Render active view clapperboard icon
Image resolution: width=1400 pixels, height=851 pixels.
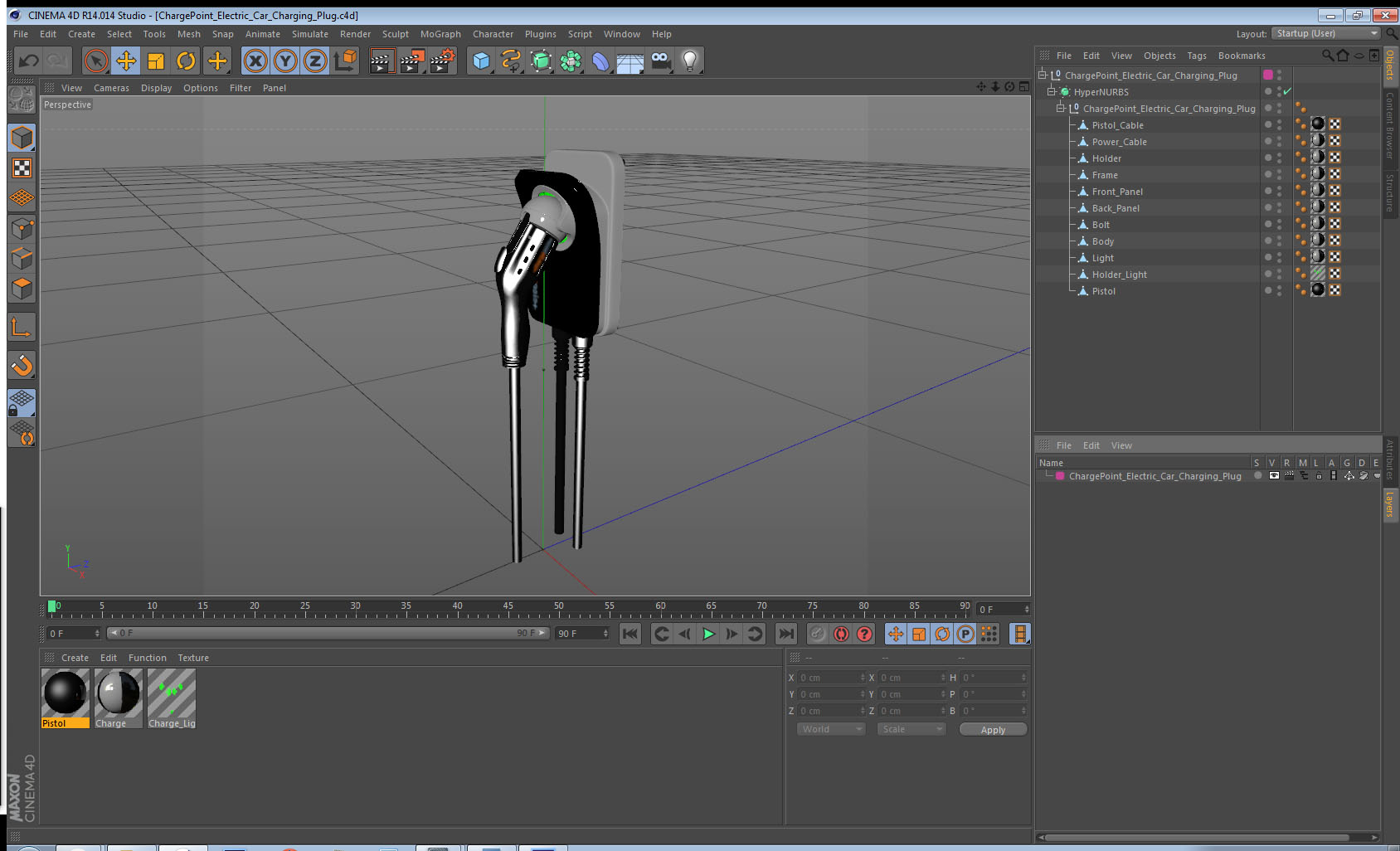pyautogui.click(x=381, y=61)
